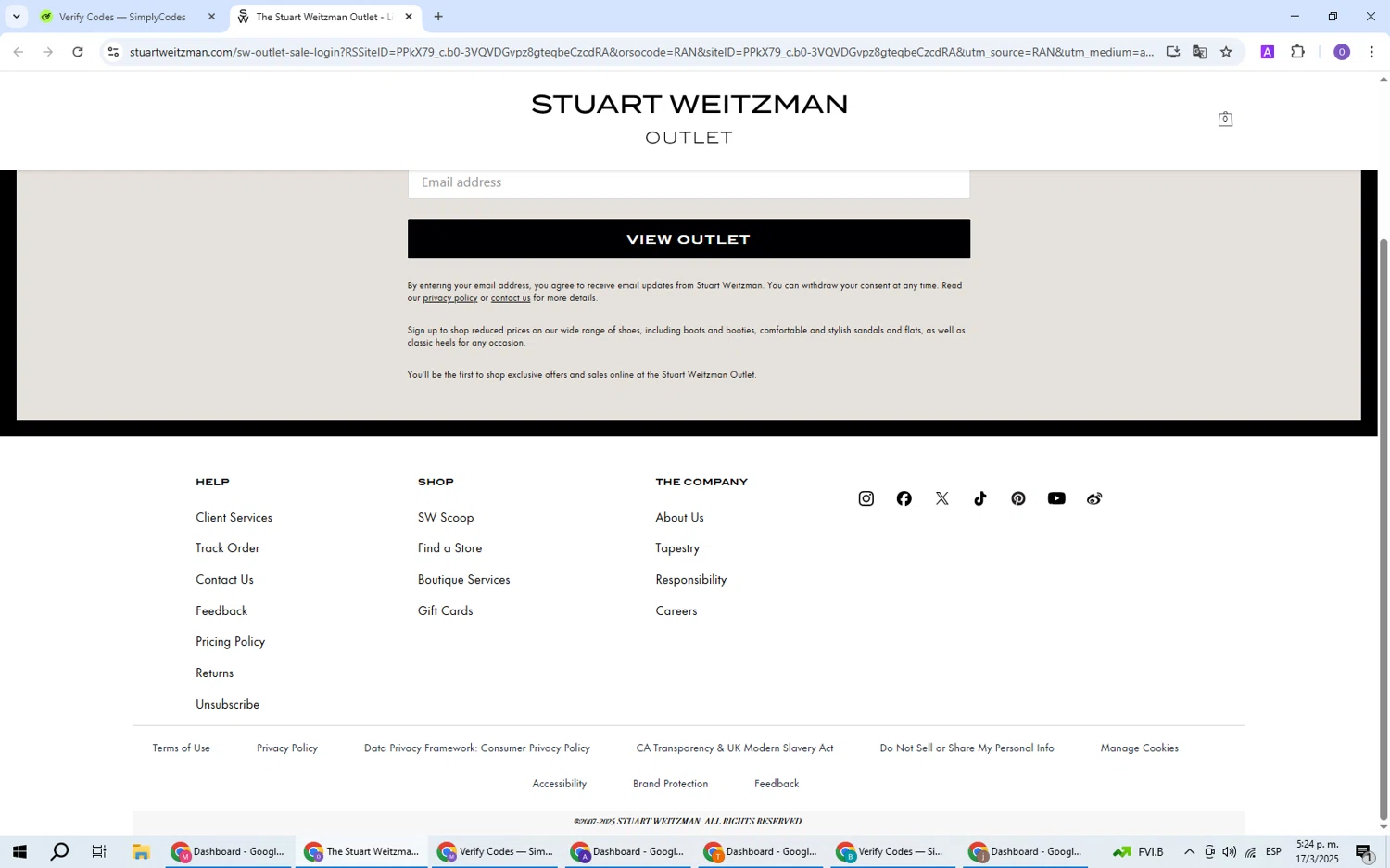Open Contact Us under Help
The width and height of the screenshot is (1390, 868).
pyautogui.click(x=224, y=580)
